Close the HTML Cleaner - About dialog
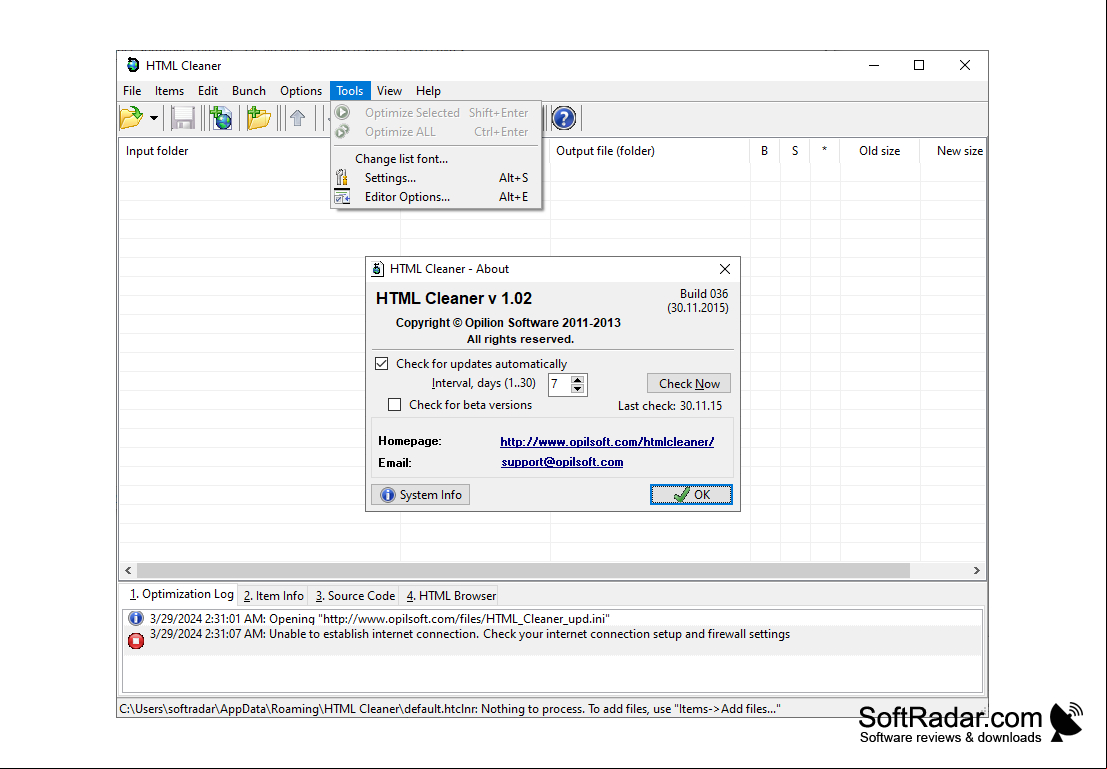Screen dimensions: 1107x769 tap(724, 269)
